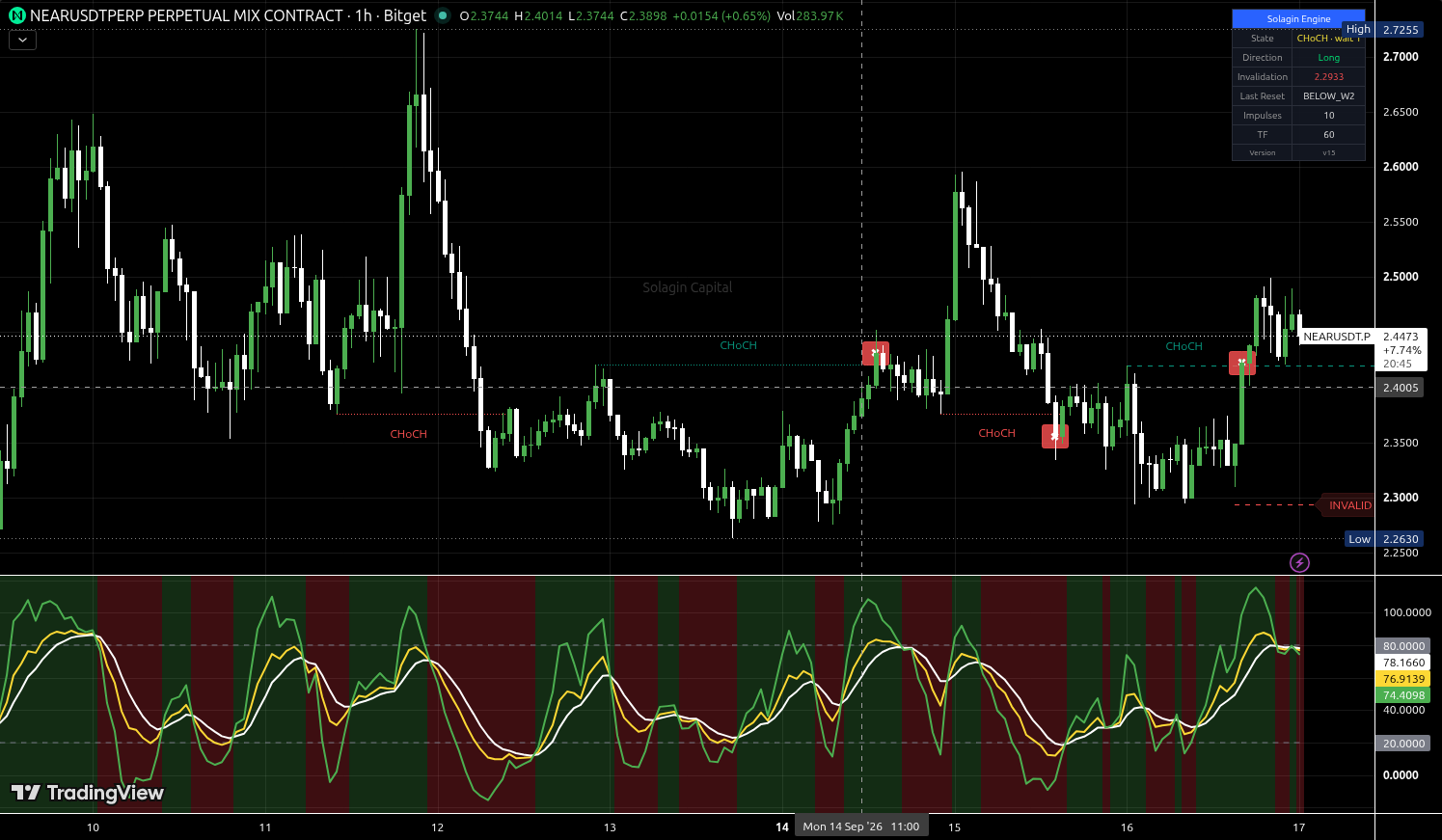This screenshot has height=840, width=1442.
Task: Click the State value CHoCH wait
Action: pos(1329,39)
